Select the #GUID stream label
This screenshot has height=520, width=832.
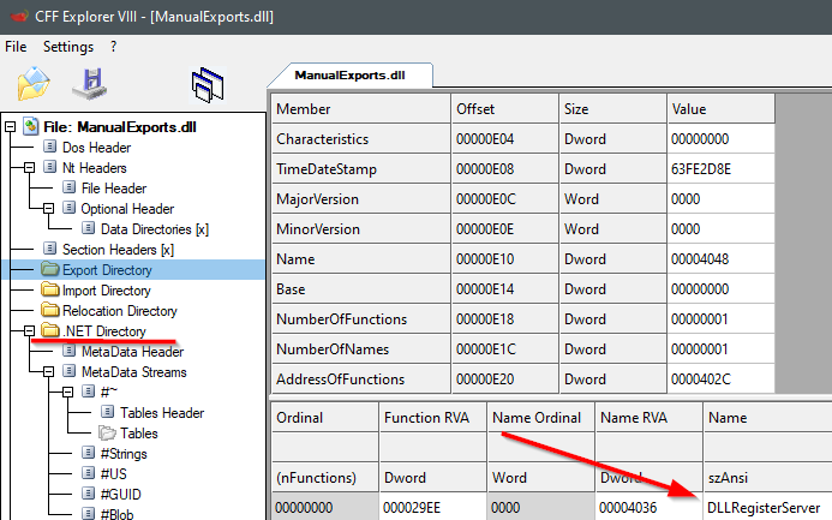pyautogui.click(x=121, y=495)
